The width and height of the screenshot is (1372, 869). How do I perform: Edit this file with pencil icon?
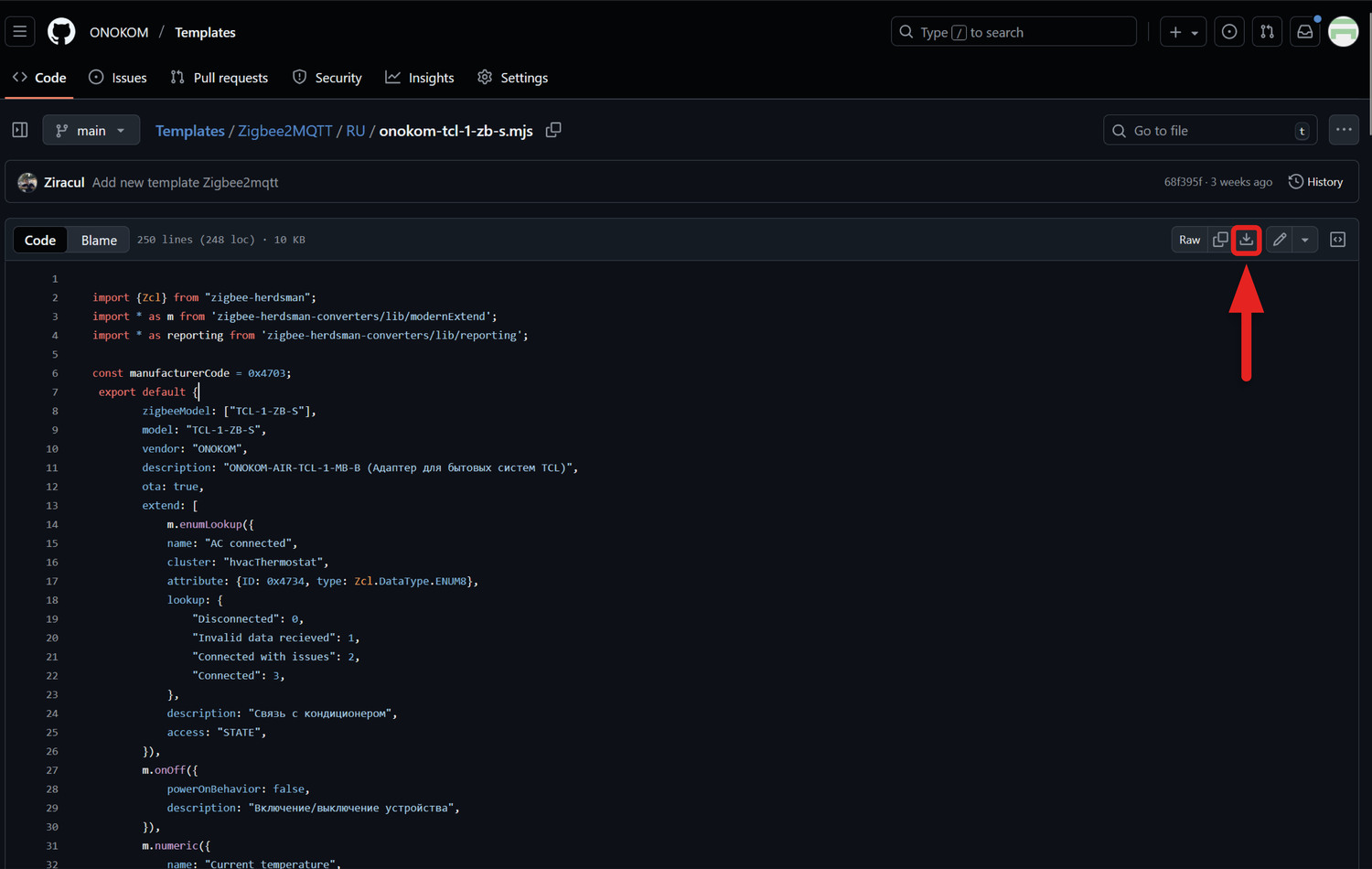coord(1280,240)
